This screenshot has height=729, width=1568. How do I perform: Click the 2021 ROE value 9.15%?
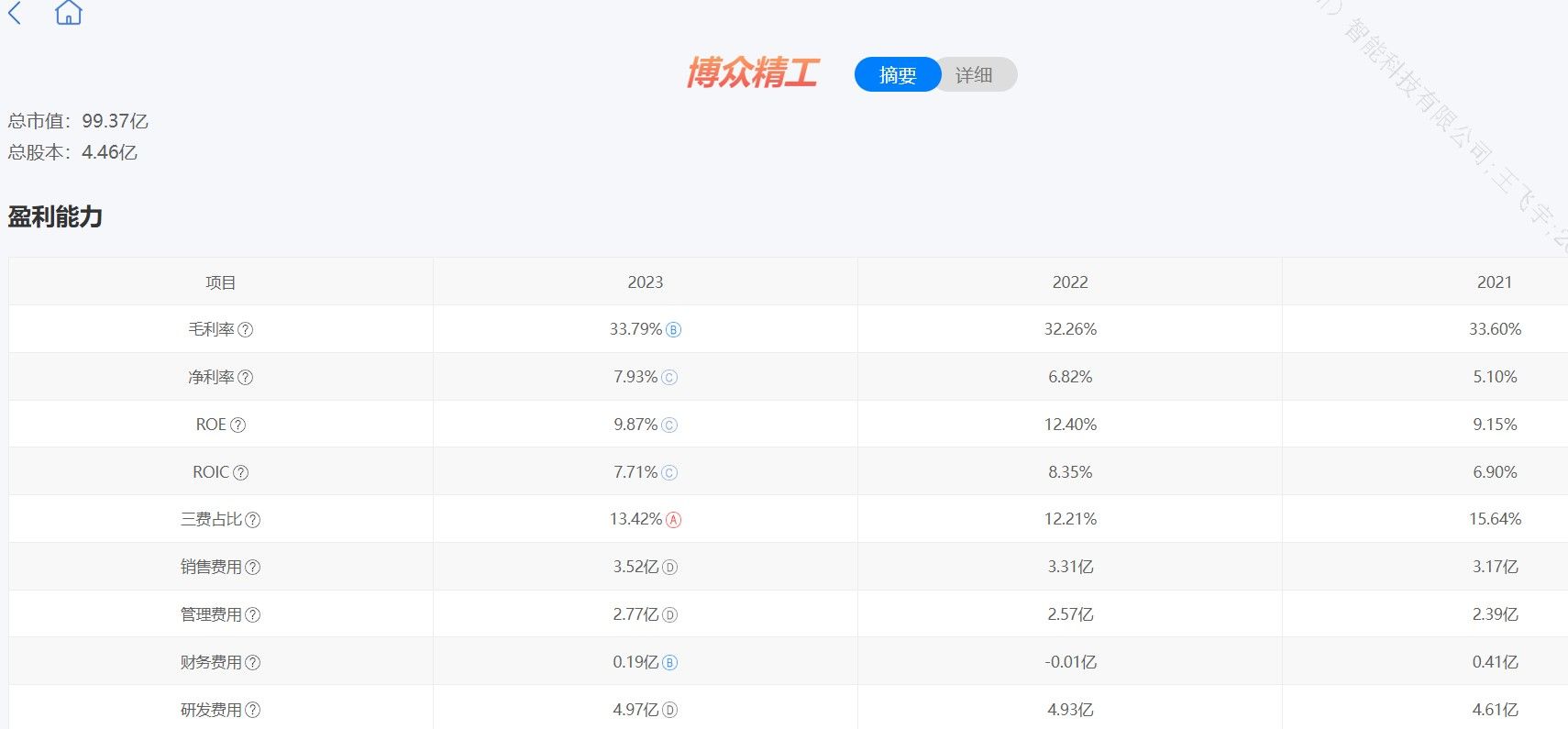(1495, 425)
